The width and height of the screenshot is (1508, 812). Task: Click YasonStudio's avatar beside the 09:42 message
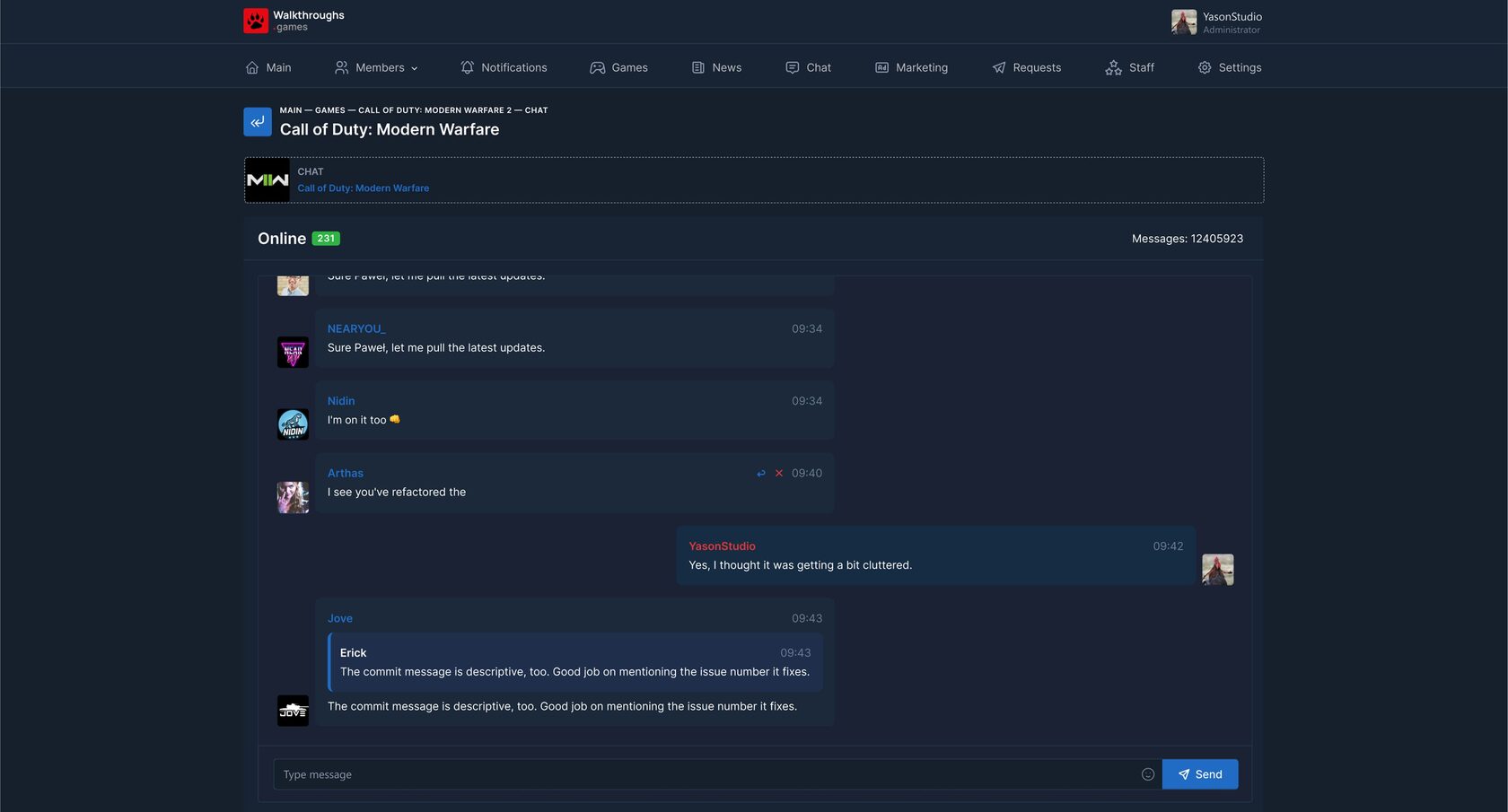(x=1217, y=570)
